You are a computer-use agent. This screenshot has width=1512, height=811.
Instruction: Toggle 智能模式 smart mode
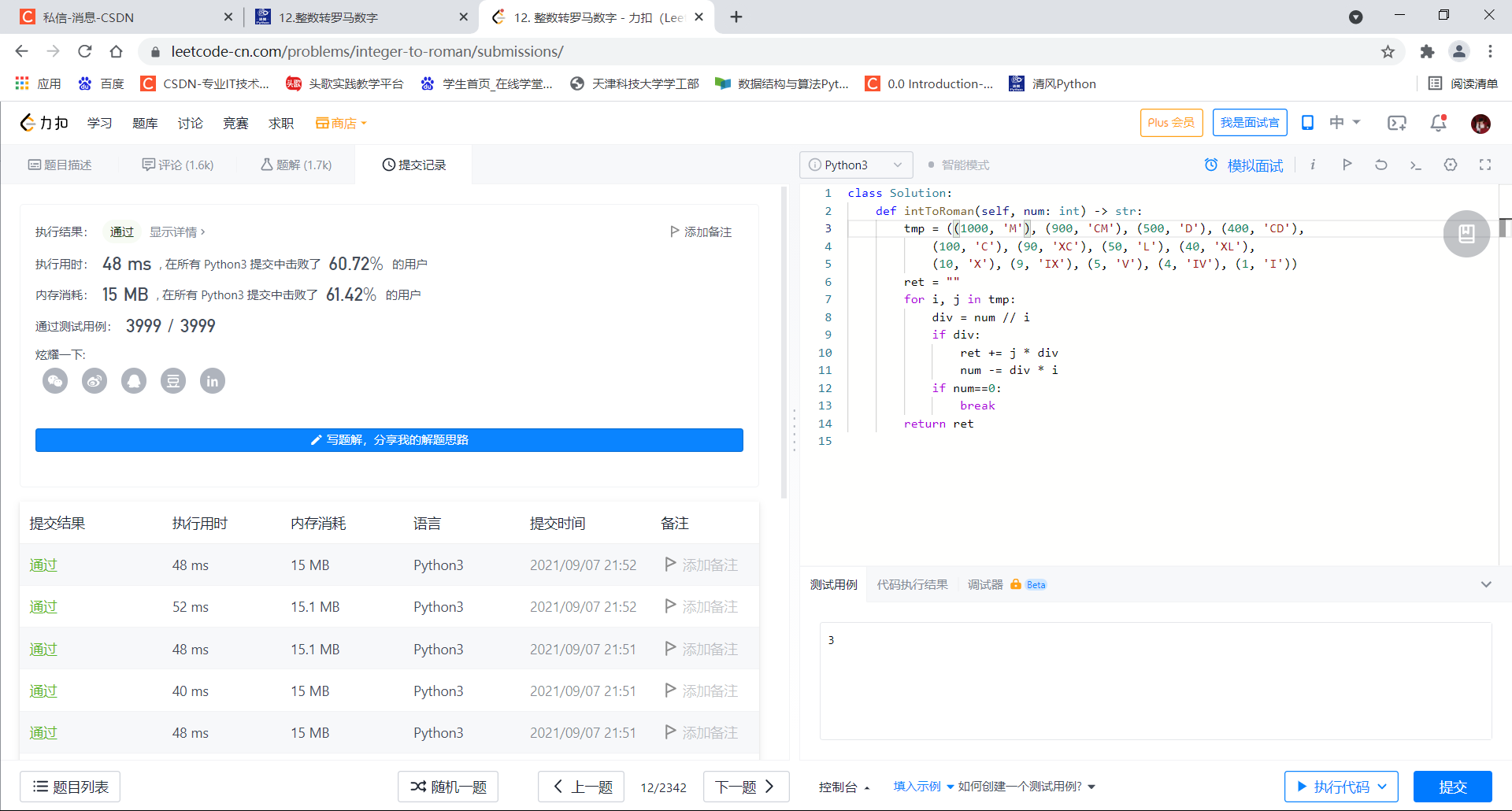tap(958, 165)
